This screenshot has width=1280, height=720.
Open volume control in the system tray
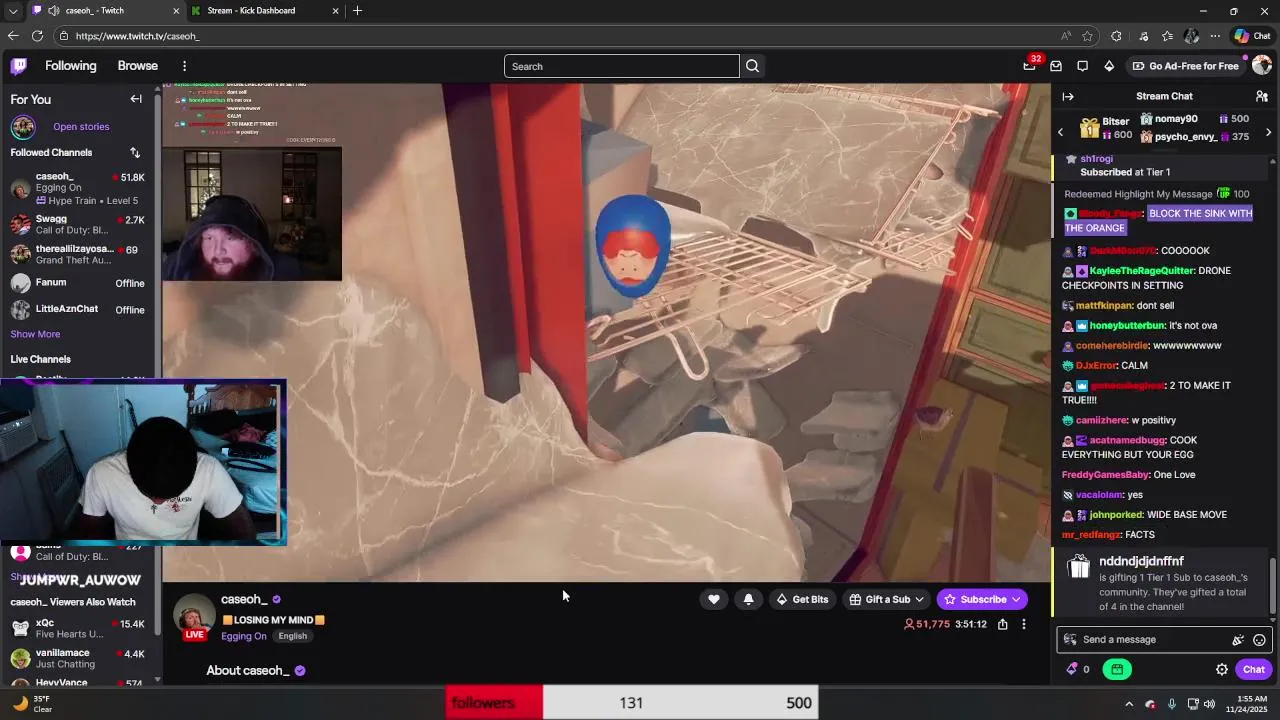[x=1210, y=703]
